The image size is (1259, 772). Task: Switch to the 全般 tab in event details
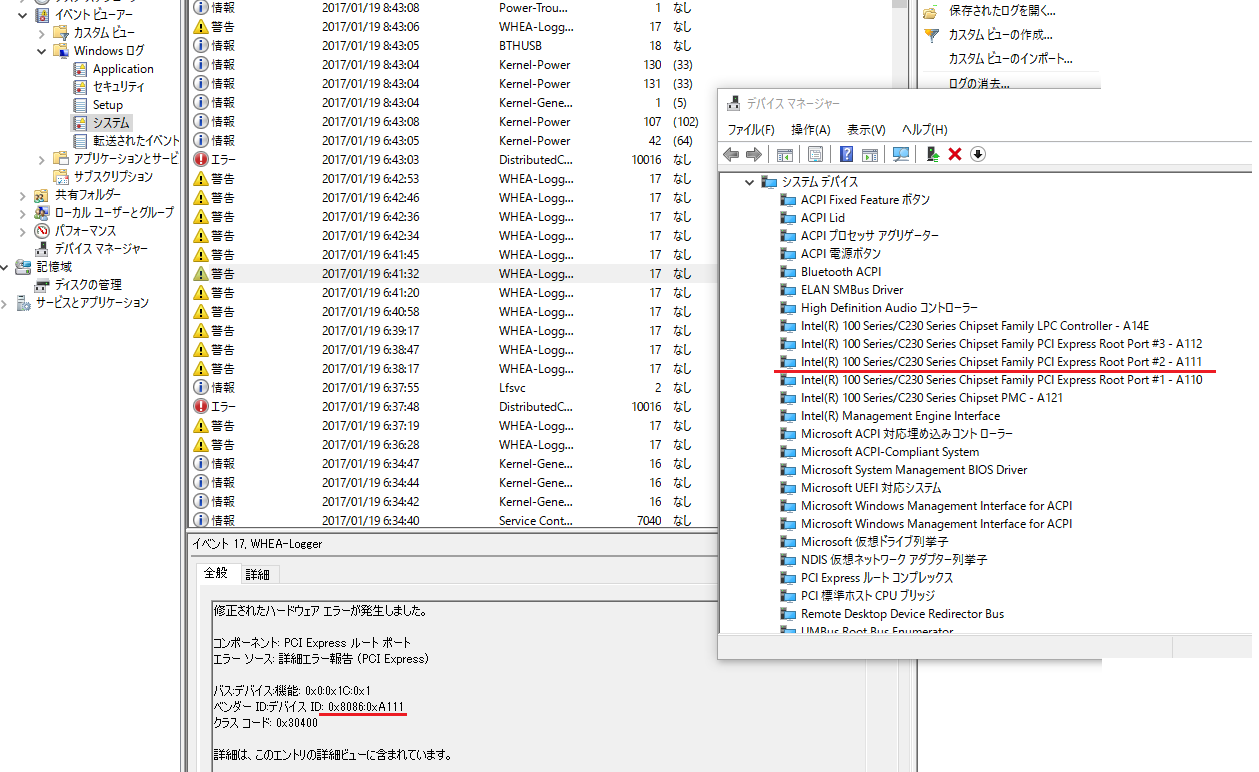(x=216, y=573)
